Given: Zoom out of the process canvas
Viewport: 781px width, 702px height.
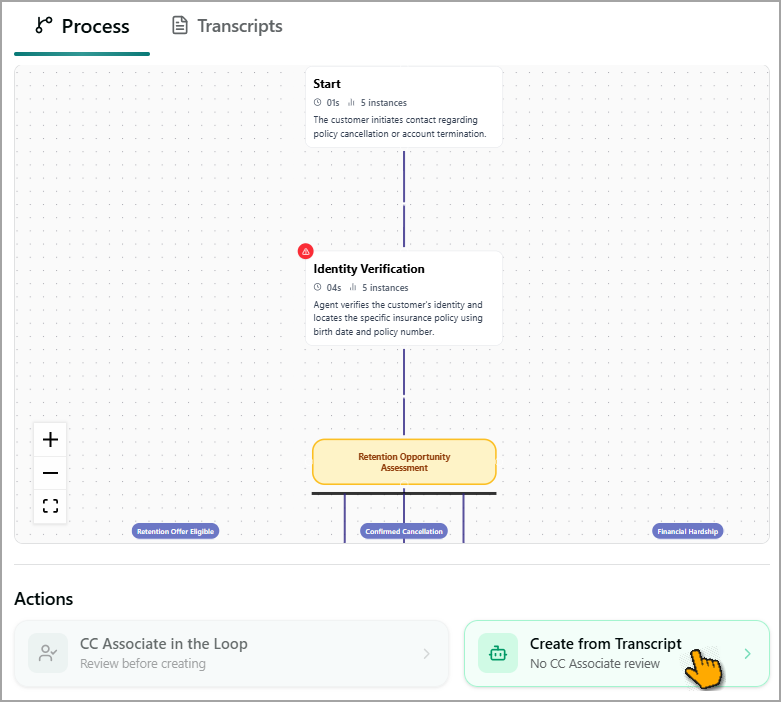Looking at the screenshot, I should tap(50, 473).
